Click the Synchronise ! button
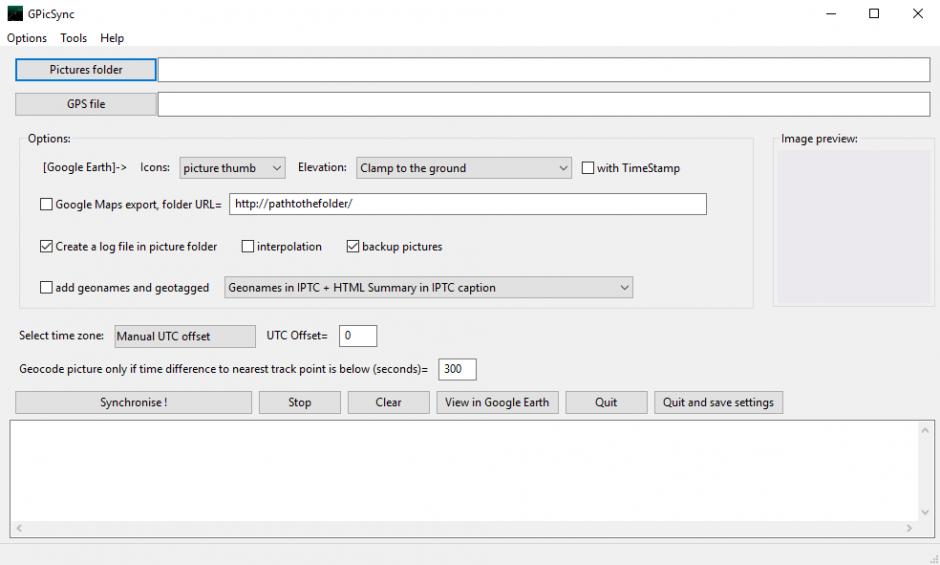 pos(133,402)
